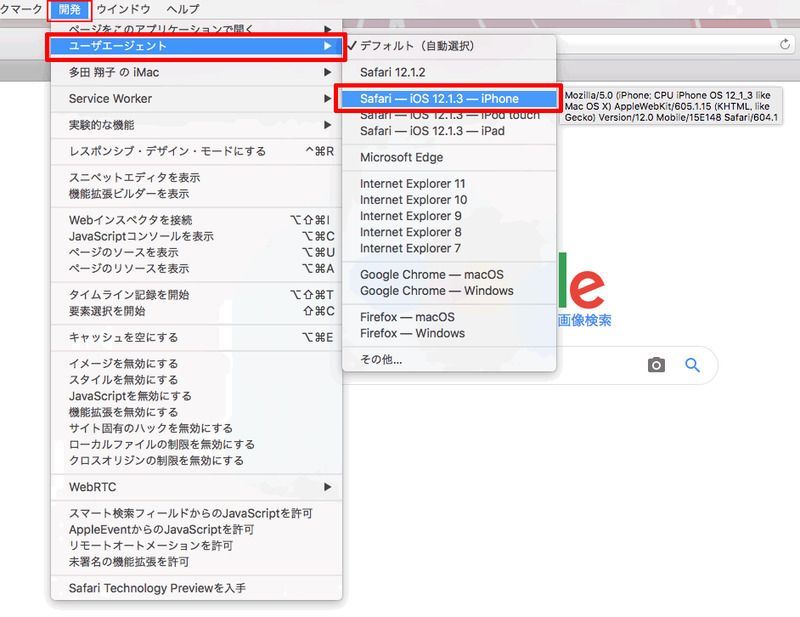Click the 画像検索 link
800x617 pixels.
(584, 321)
